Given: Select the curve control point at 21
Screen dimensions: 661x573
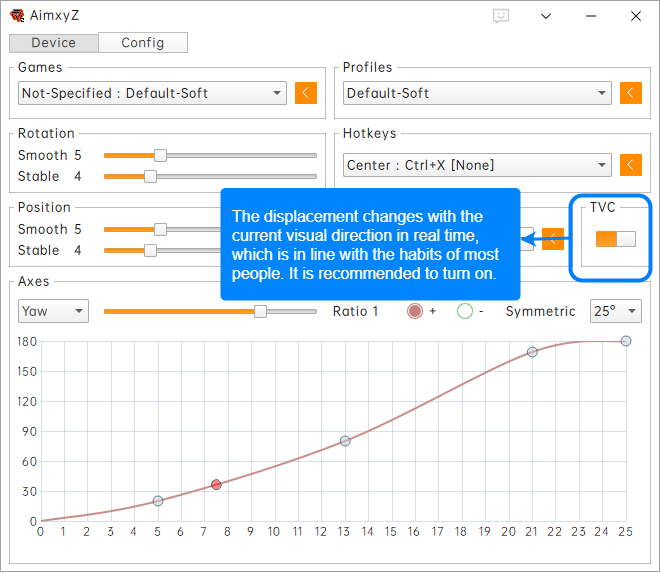Looking at the screenshot, I should (532, 352).
